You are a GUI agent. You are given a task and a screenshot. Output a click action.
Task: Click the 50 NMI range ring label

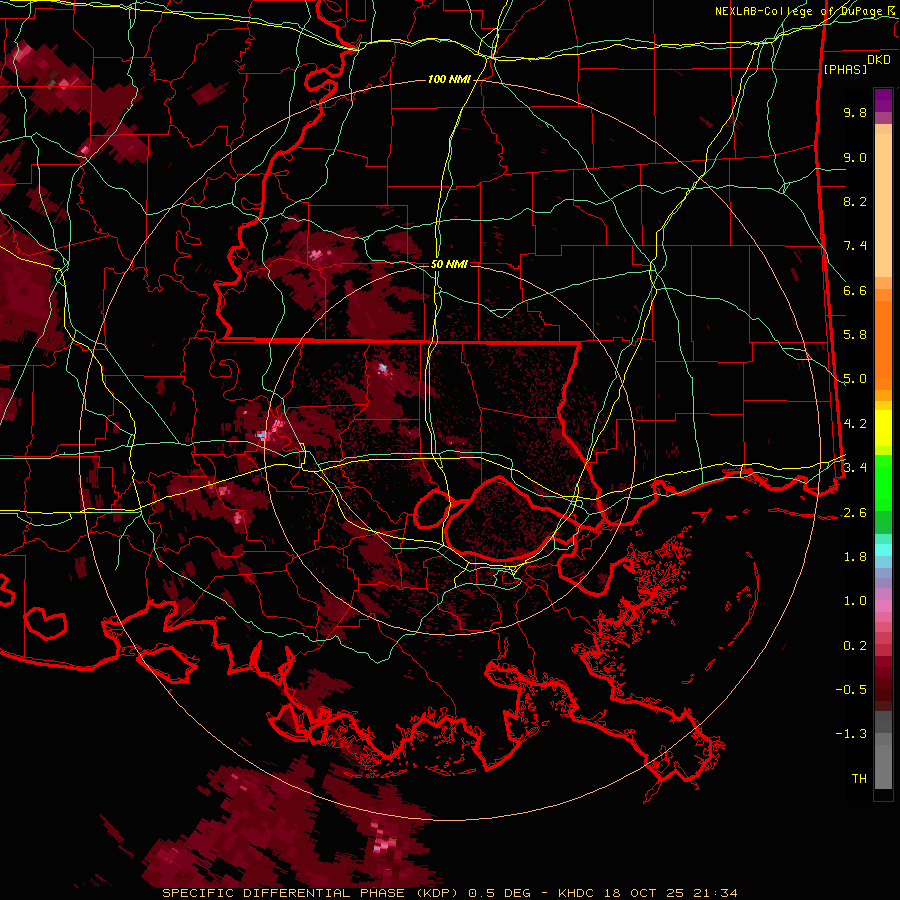coord(449,264)
